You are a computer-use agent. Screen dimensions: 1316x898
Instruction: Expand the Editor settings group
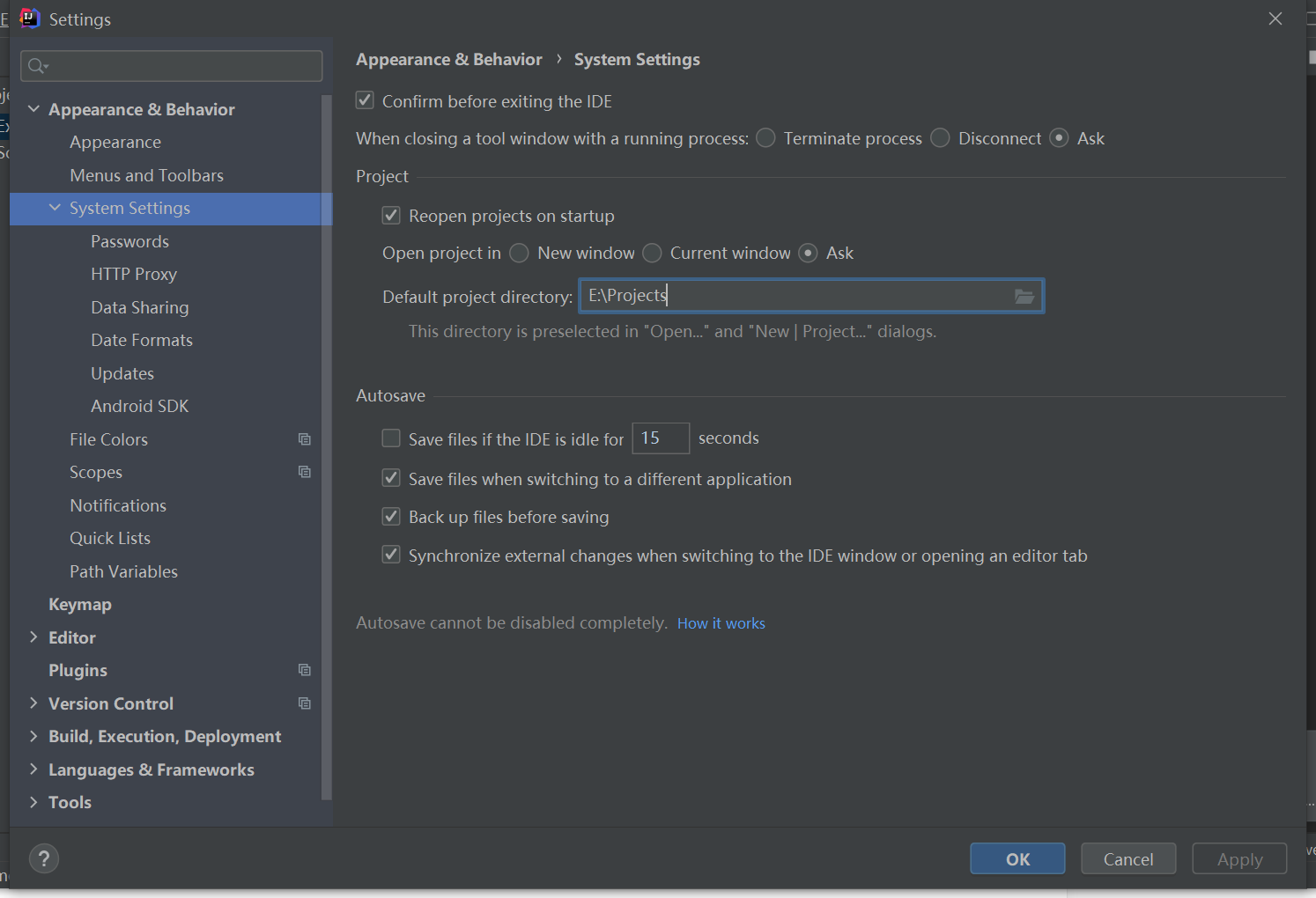pos(33,637)
